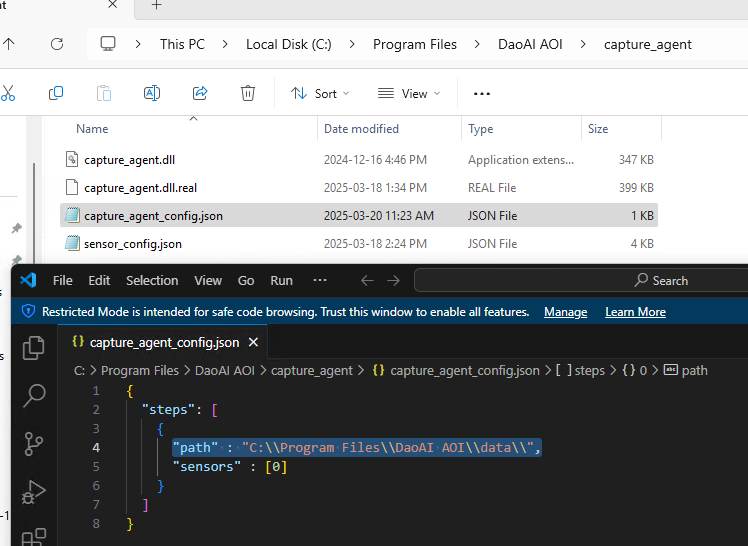The image size is (748, 546).
Task: Select the capture_agent.dll.real file name
Action: pos(140,188)
